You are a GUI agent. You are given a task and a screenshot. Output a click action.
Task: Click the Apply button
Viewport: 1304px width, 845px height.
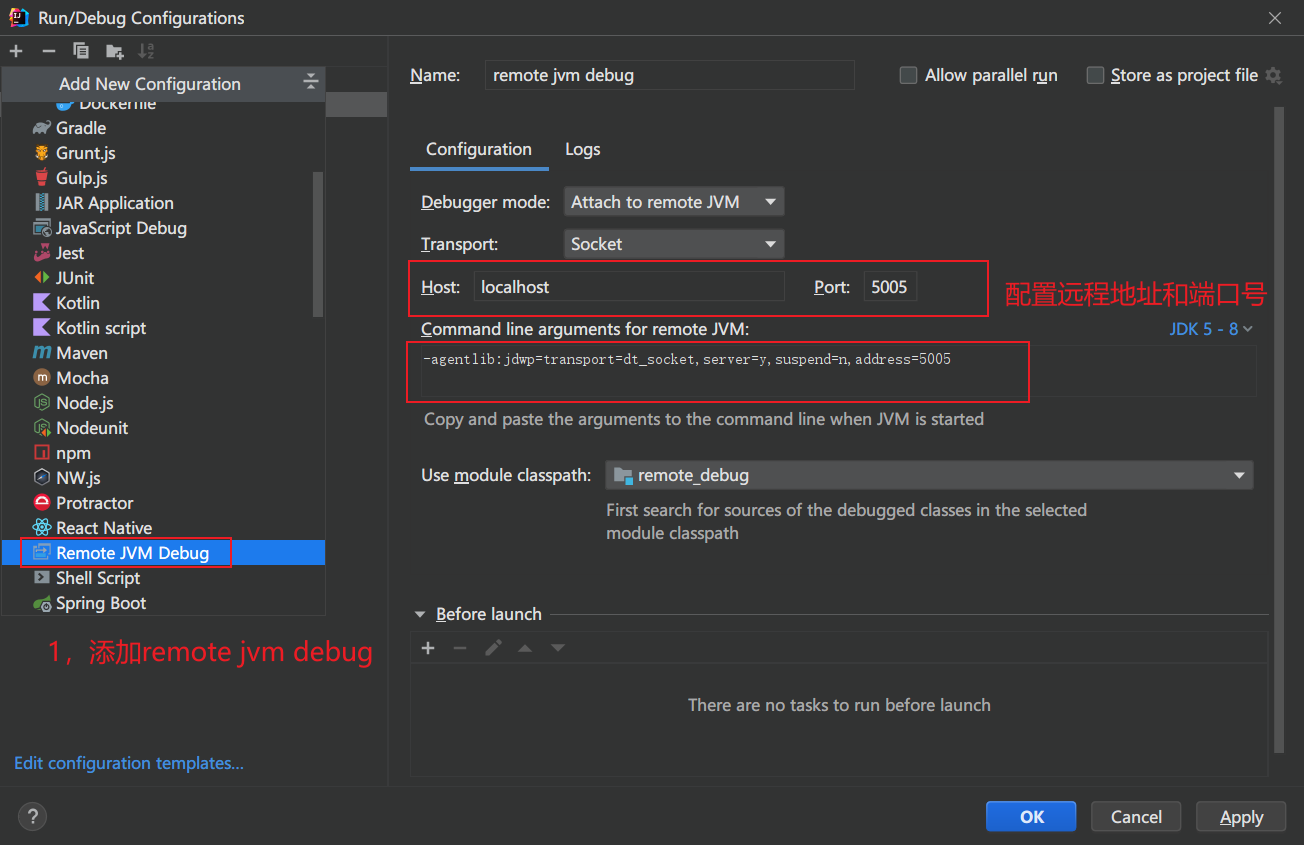[x=1241, y=817]
